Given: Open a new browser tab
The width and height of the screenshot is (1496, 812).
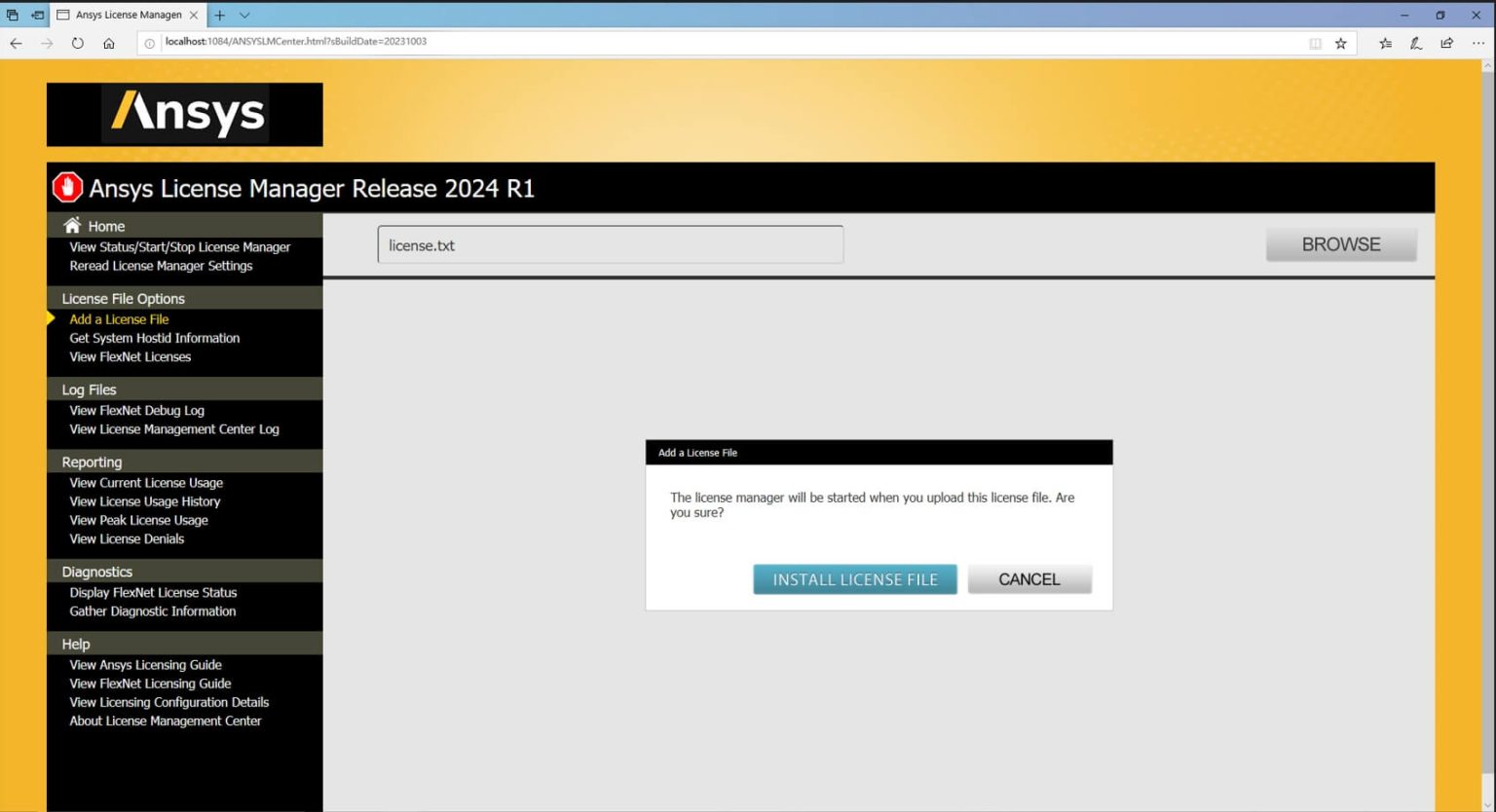Looking at the screenshot, I should click(220, 15).
